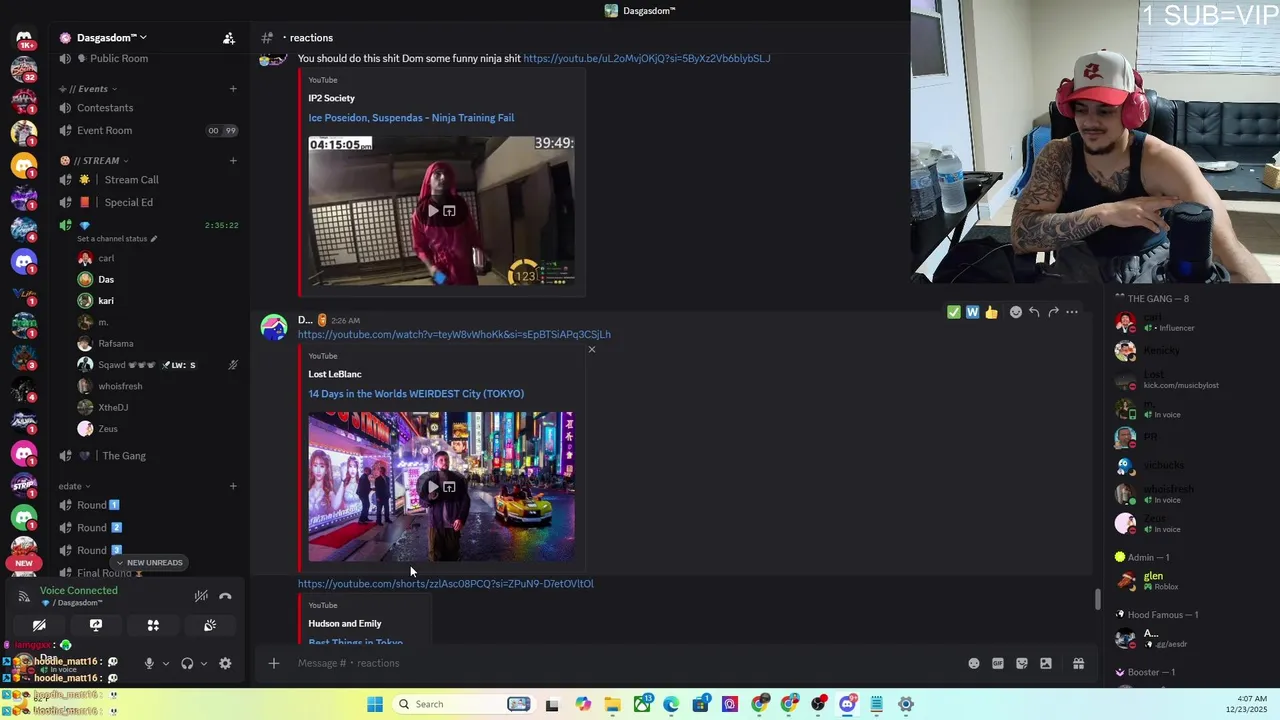The width and height of the screenshot is (1280, 720).
Task: Share your screen button
Action: click(96, 625)
